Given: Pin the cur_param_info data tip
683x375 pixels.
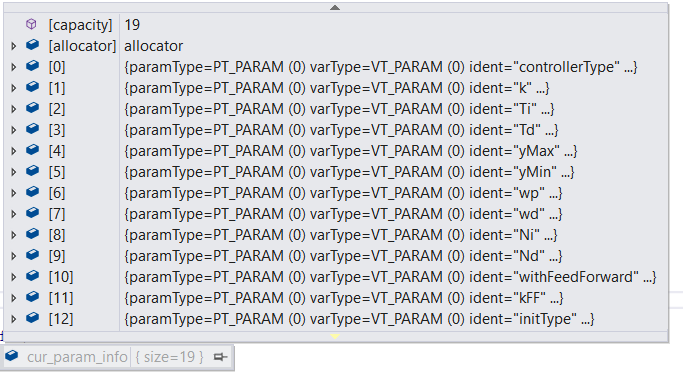Looking at the screenshot, I should coord(220,357).
